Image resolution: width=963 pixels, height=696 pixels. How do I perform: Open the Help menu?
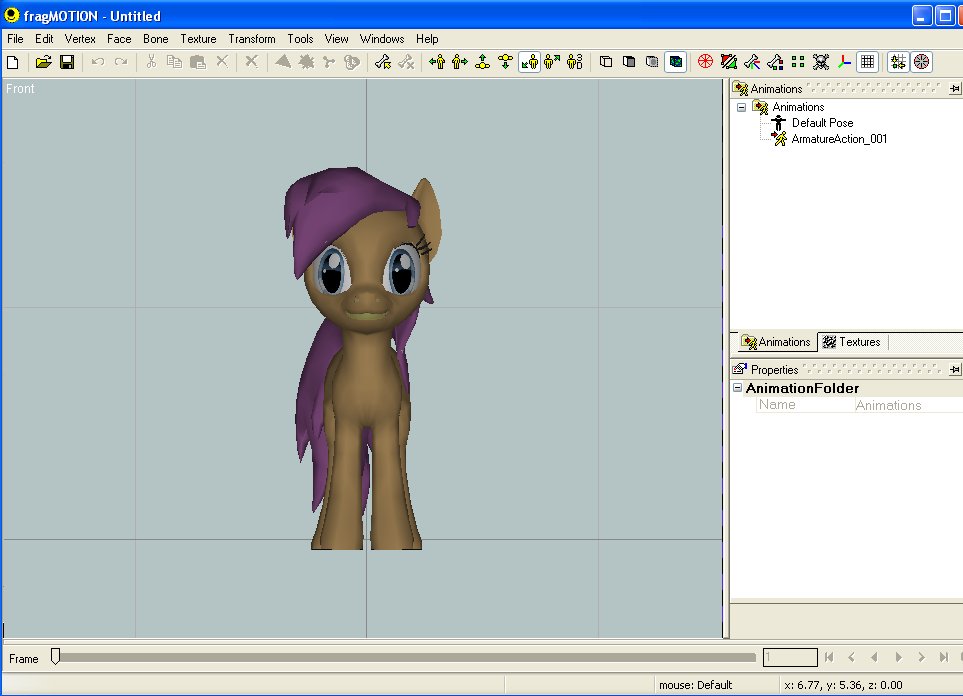(427, 39)
